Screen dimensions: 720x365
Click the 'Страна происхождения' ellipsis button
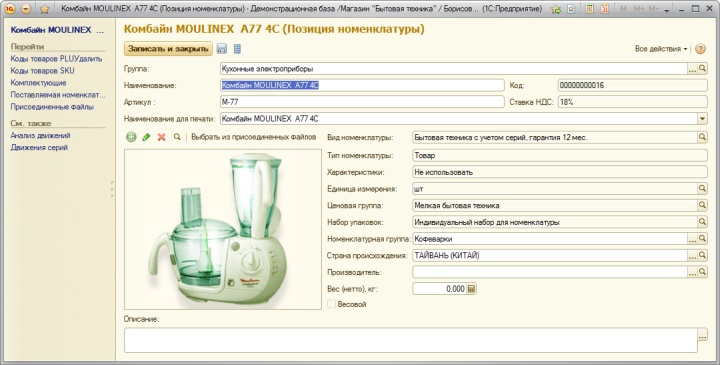[x=692, y=255]
